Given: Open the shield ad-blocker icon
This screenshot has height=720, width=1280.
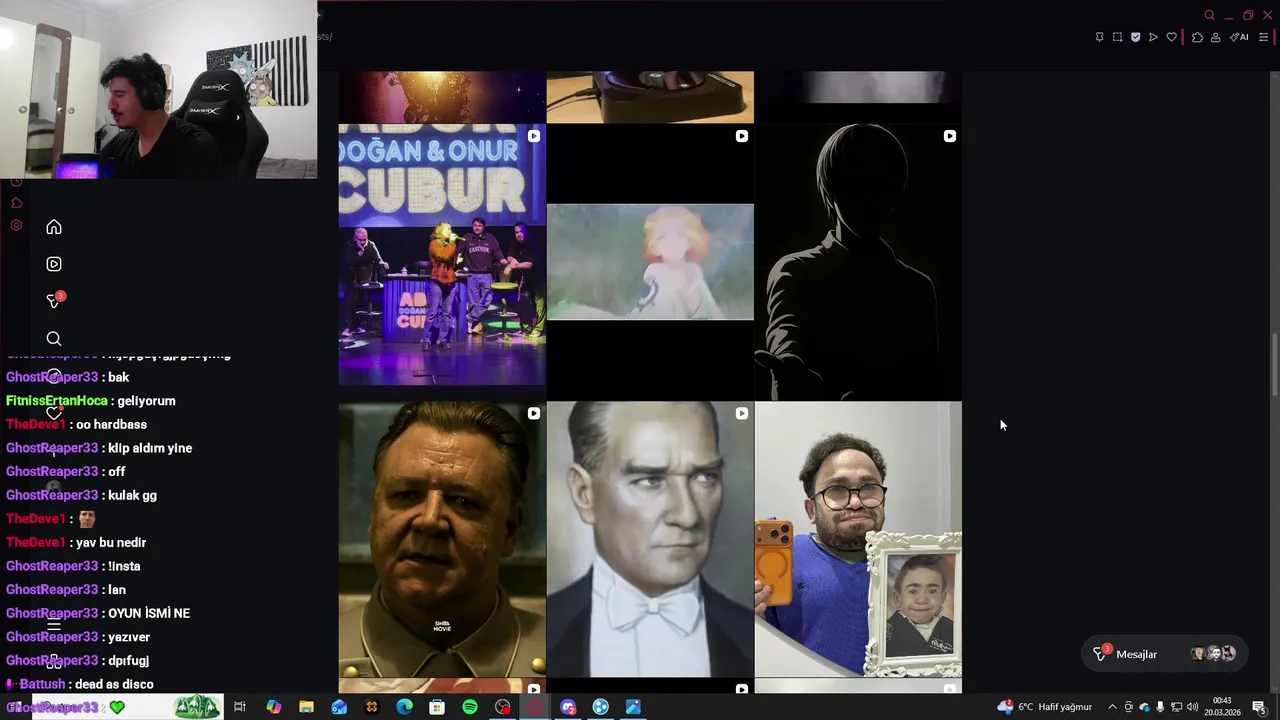Looking at the screenshot, I should pyautogui.click(x=1135, y=37).
